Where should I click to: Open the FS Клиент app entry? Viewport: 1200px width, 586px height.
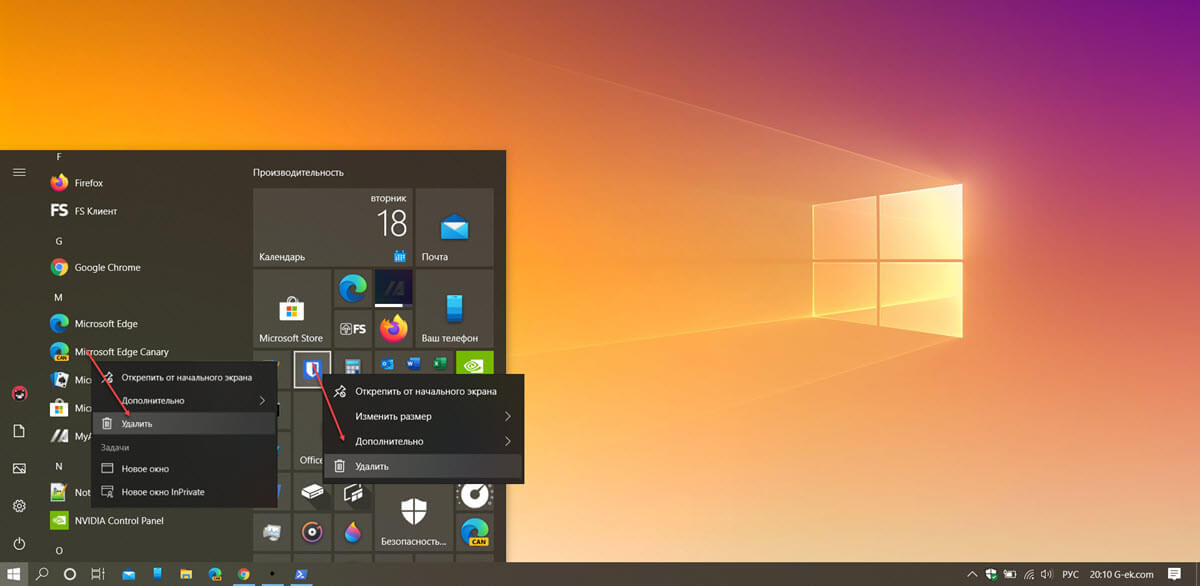95,211
